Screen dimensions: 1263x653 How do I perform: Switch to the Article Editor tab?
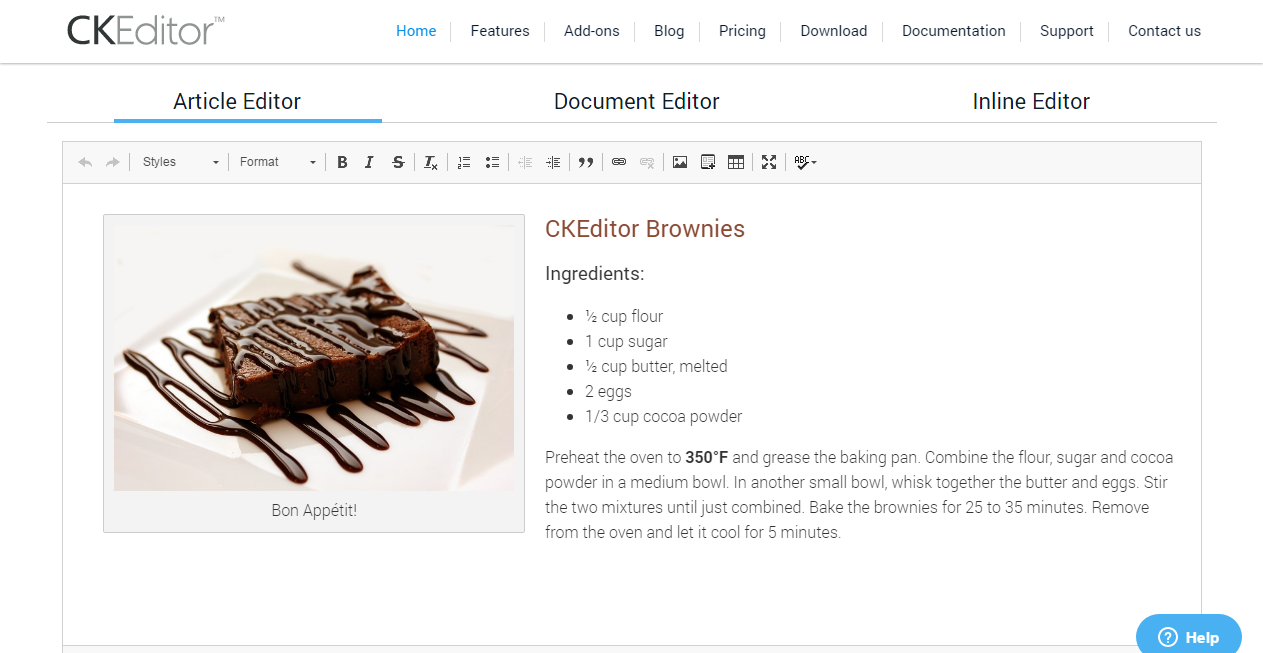click(x=237, y=101)
